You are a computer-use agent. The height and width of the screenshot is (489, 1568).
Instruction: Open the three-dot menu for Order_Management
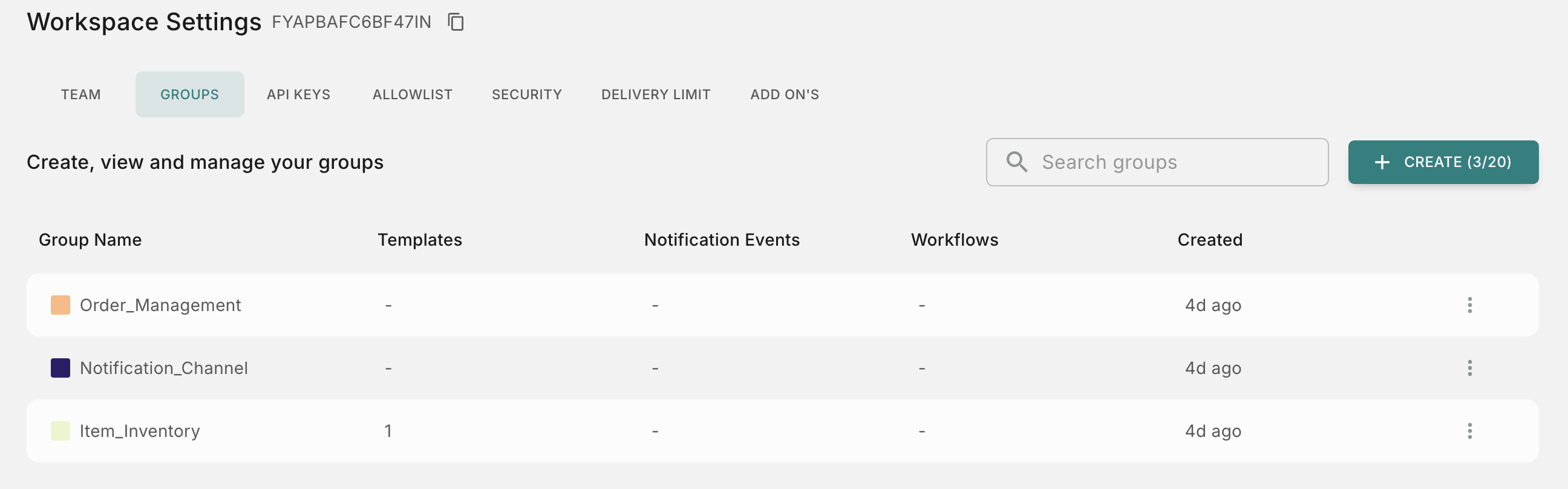(1469, 305)
